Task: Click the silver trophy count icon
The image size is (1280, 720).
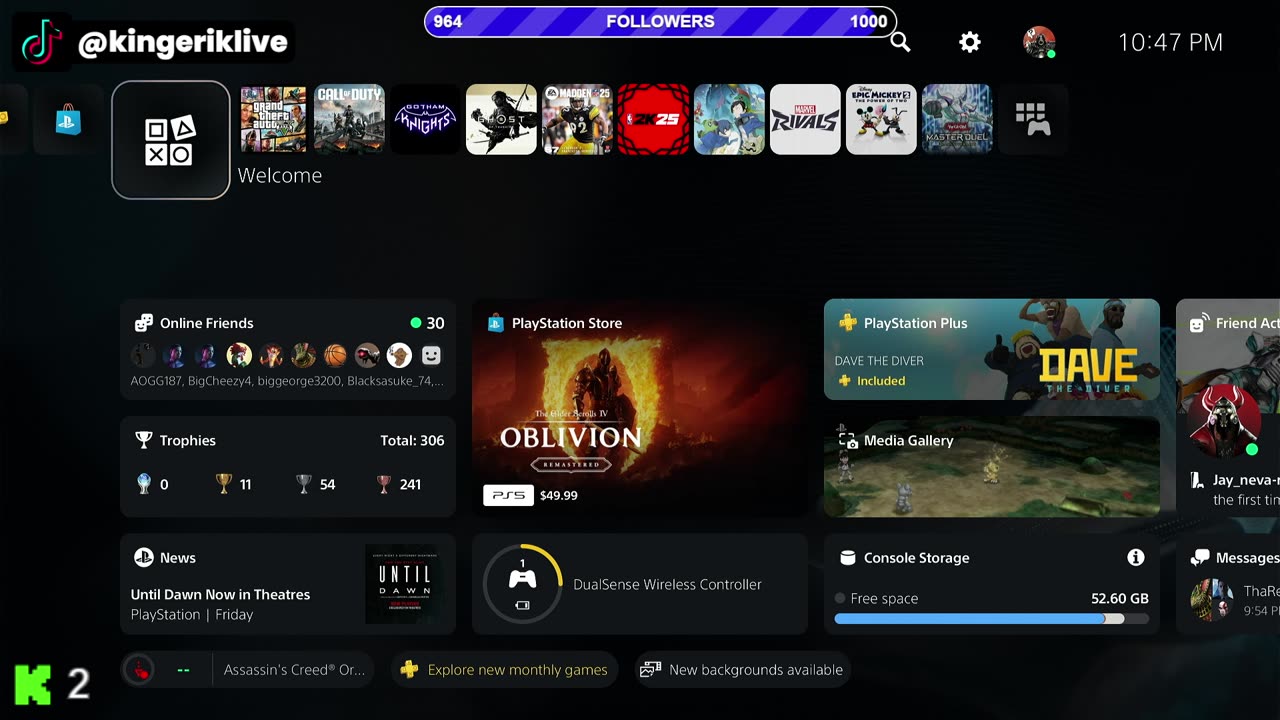Action: pos(304,484)
